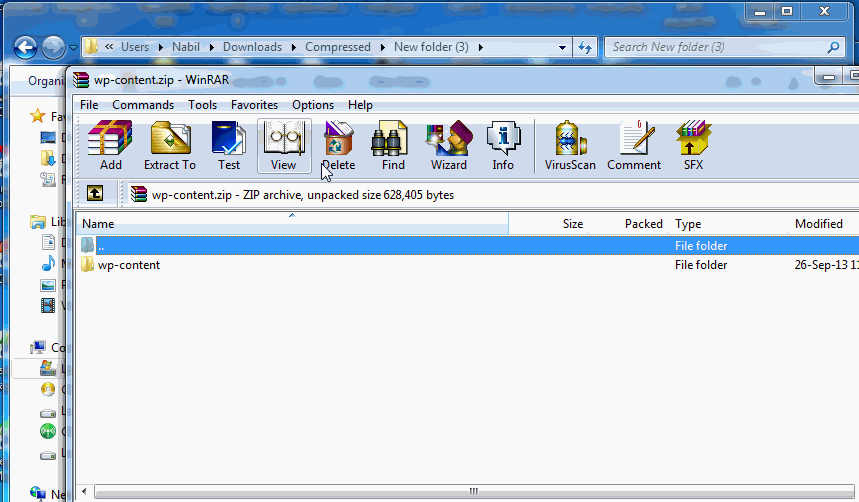
Task: Open the Favorites menu
Action: 254,105
